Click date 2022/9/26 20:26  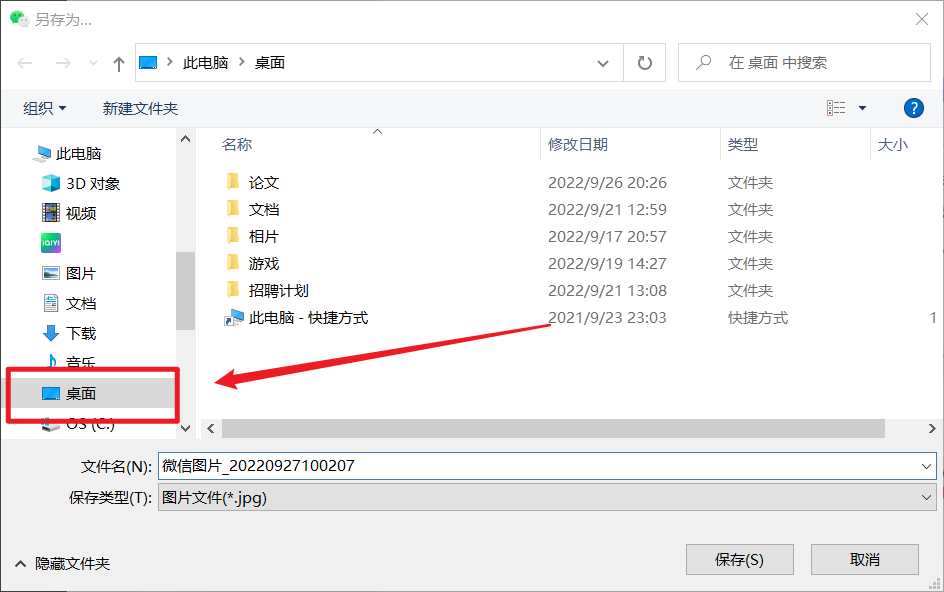(x=607, y=182)
